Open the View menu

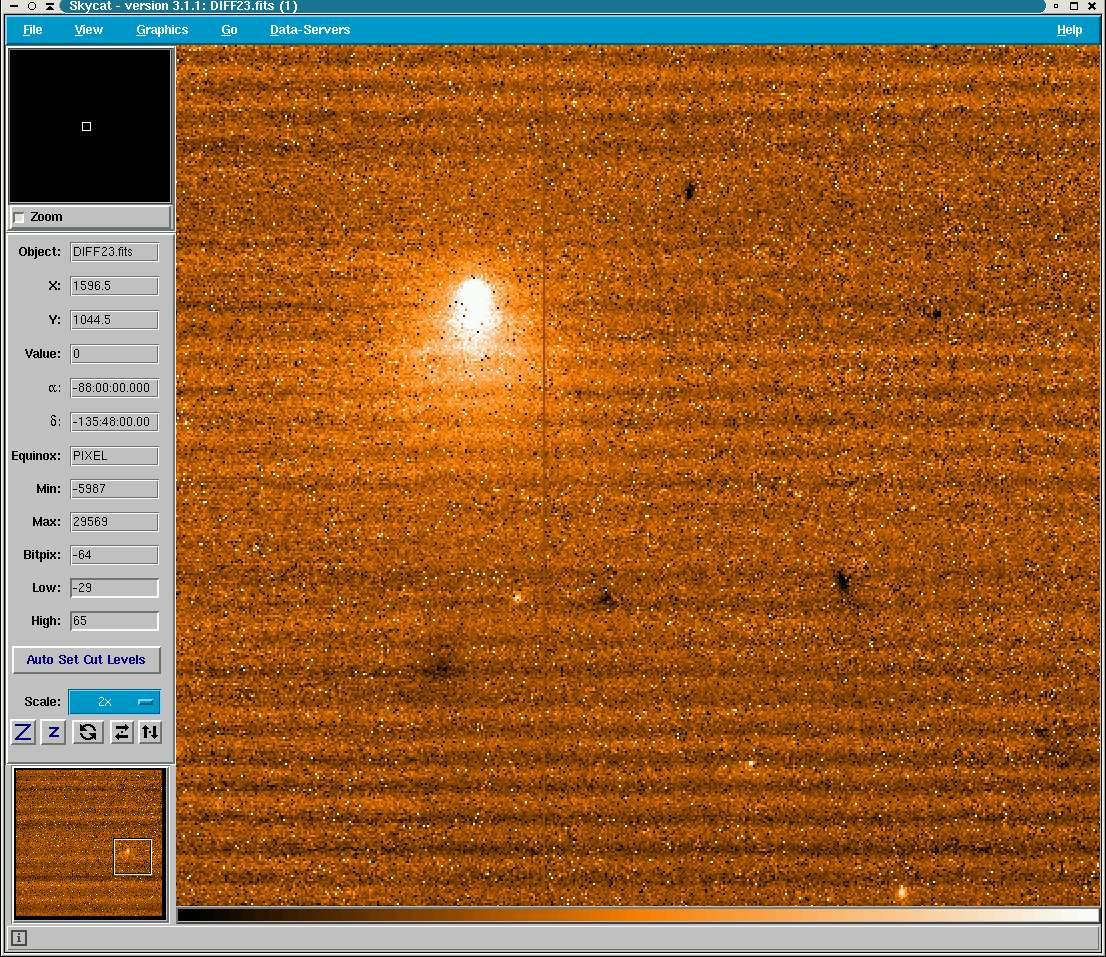89,30
